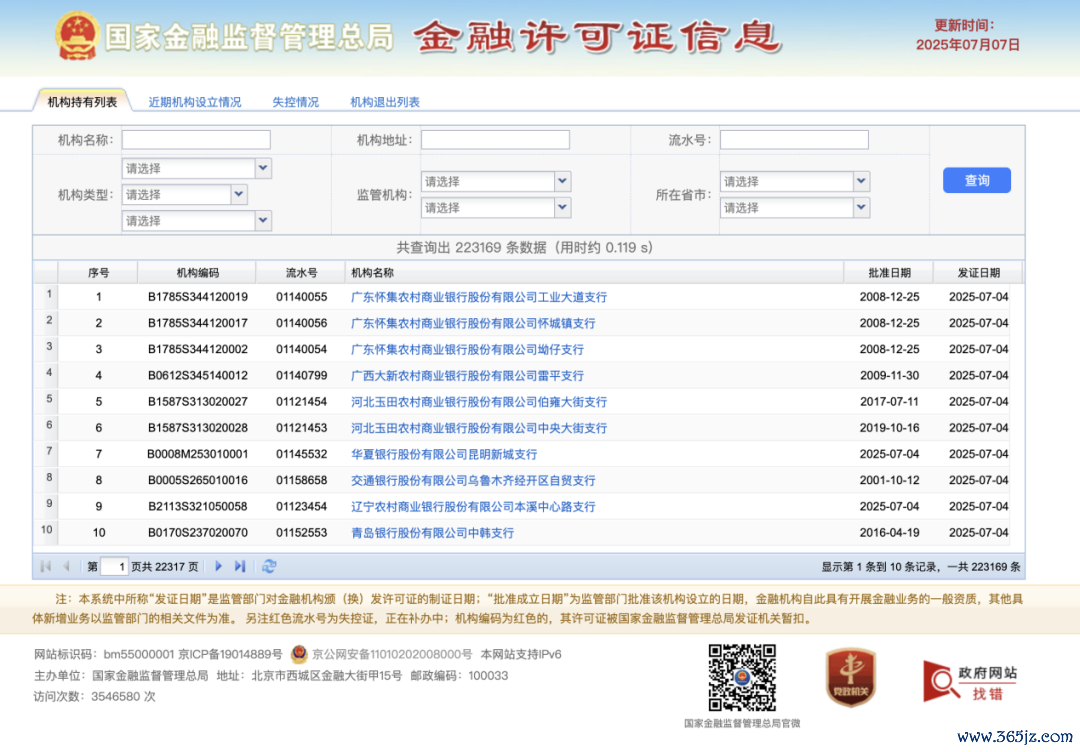Open 河北玉田农村商业银行伯雍大街支行 link
Screen dimensions: 1080x752
[479, 401]
